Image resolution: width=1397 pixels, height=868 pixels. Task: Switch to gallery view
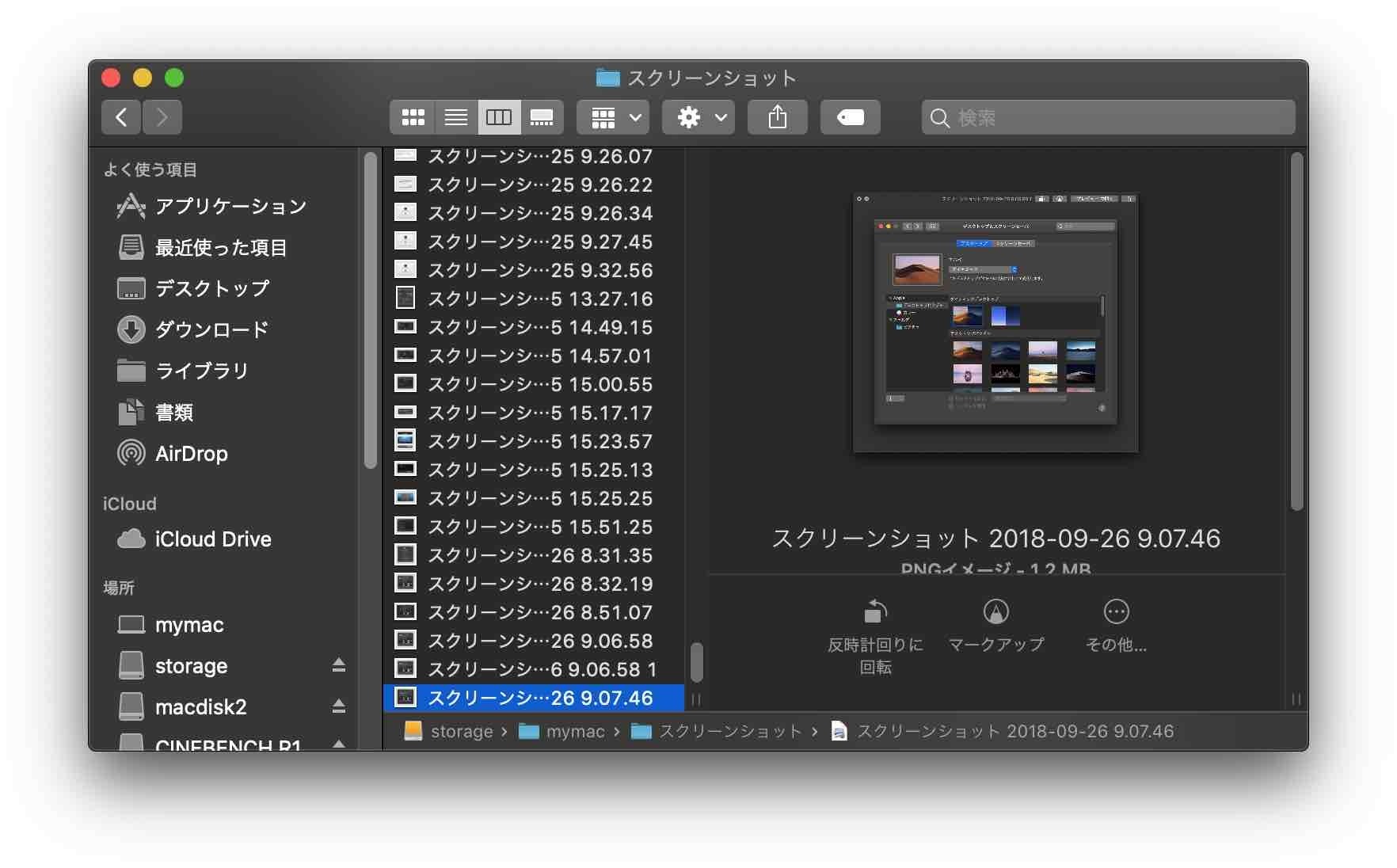click(x=542, y=117)
